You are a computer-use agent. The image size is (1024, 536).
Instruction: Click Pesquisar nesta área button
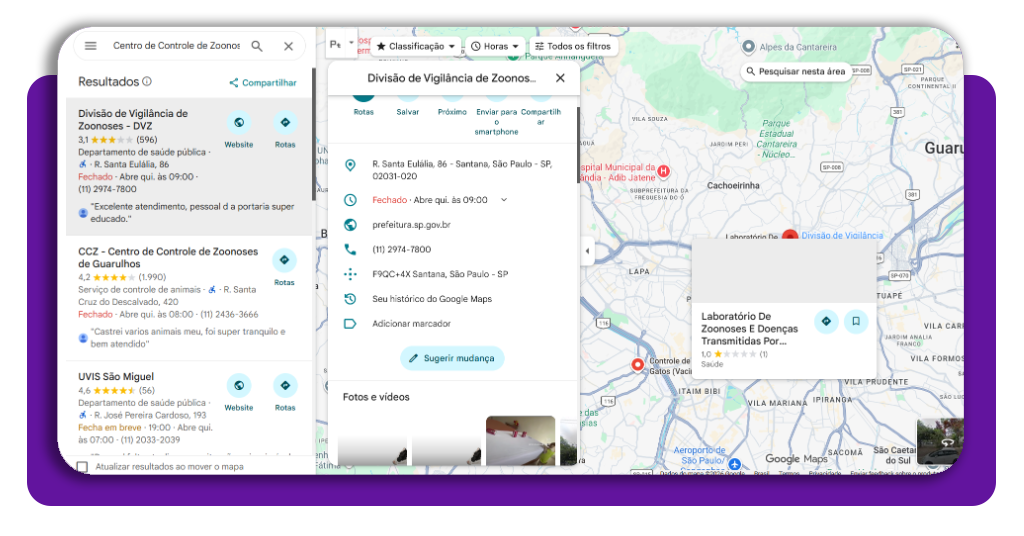coord(796,71)
